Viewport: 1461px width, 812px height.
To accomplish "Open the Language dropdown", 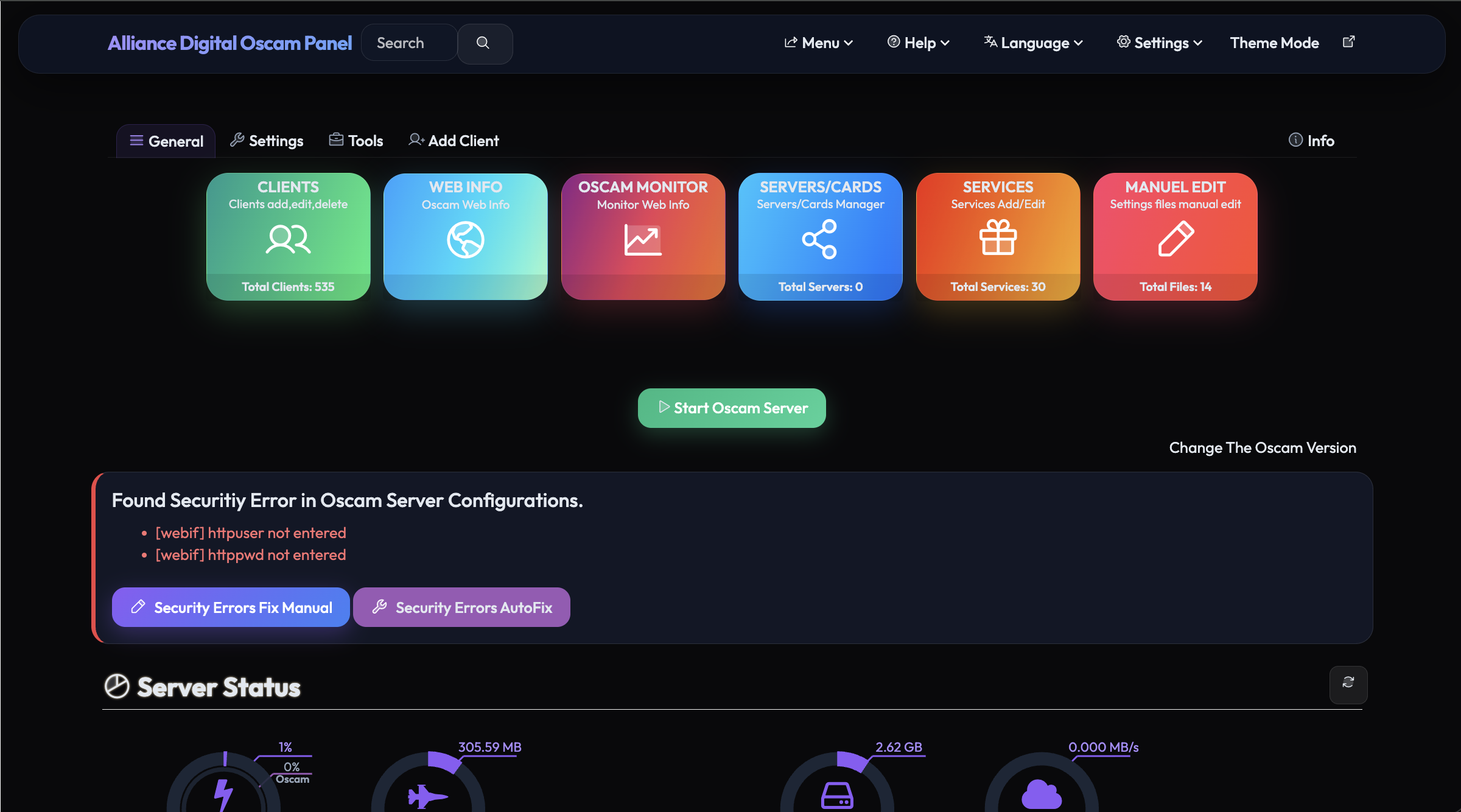I will click(1033, 43).
